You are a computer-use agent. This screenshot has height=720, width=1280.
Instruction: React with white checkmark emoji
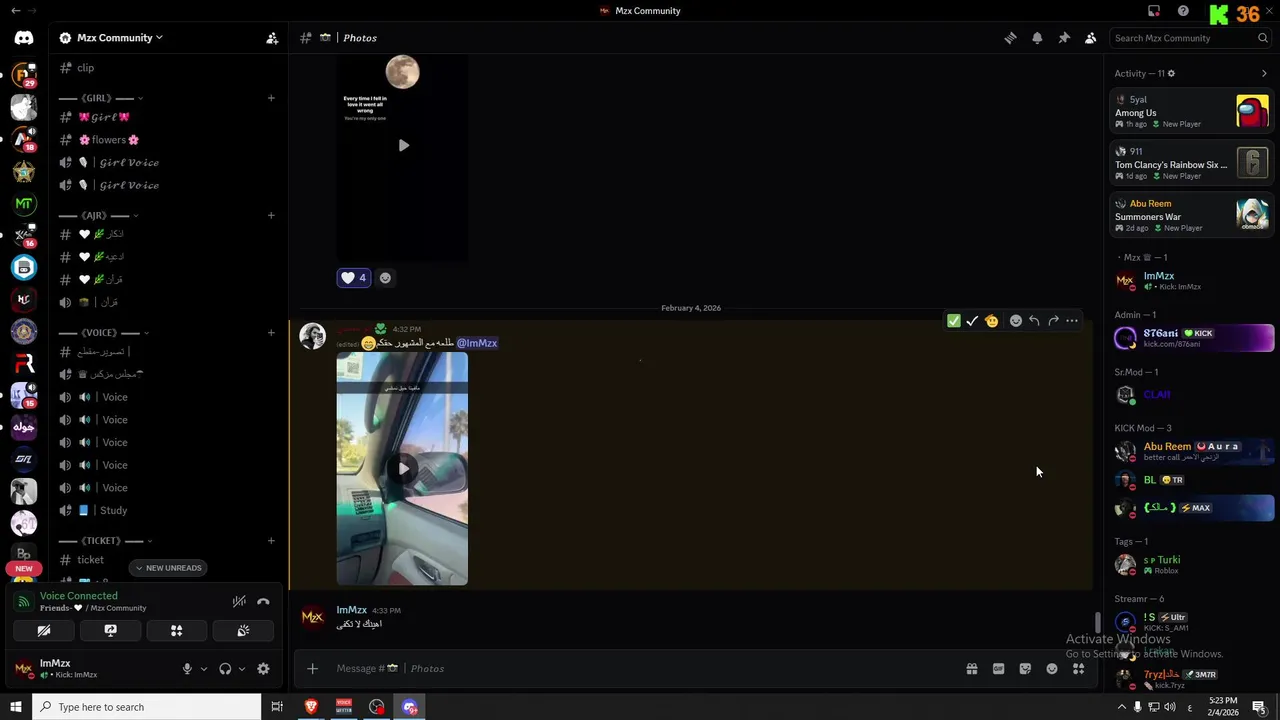point(972,321)
